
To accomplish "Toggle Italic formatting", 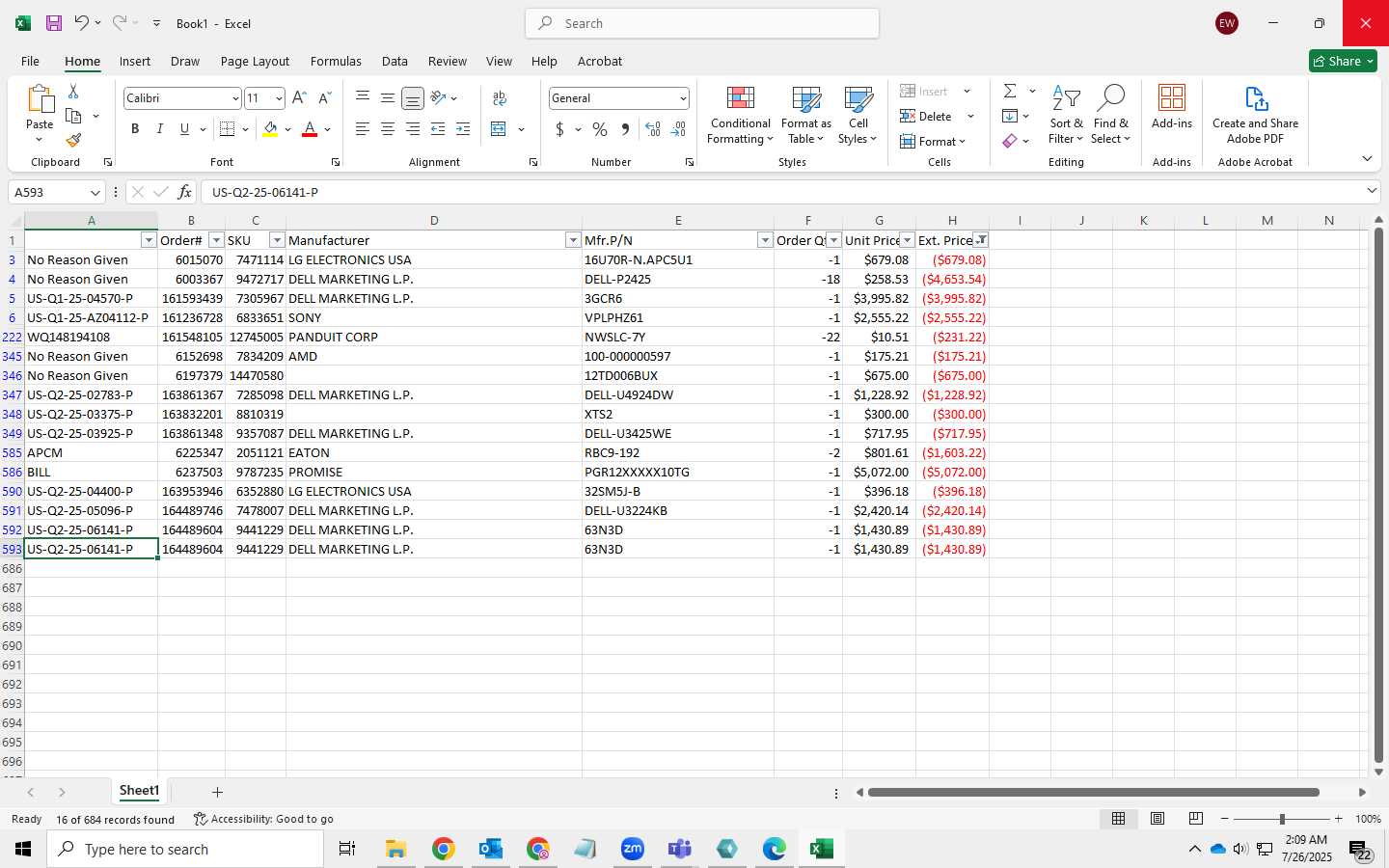I will [x=160, y=129].
